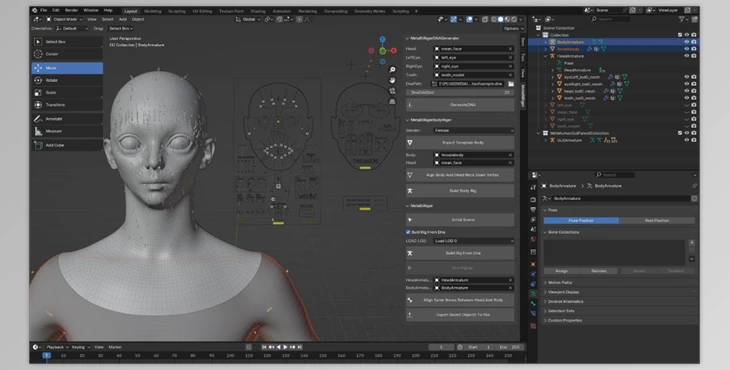
Task: Click Export Select ObjectS To Fbx
Action: 460,315
